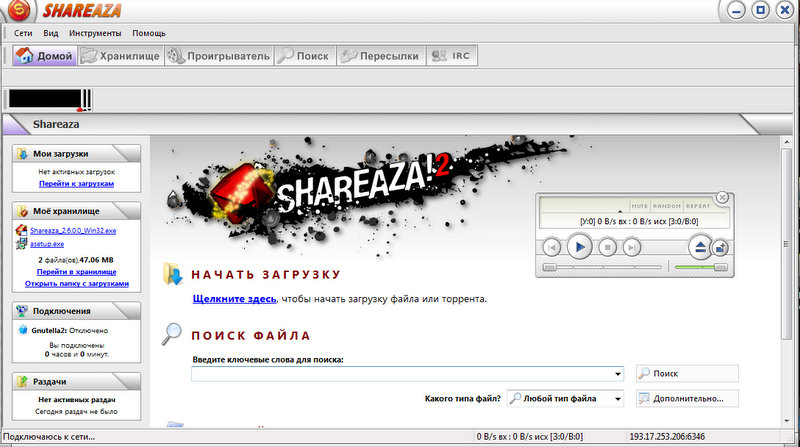This screenshot has height=447, width=800.
Task: Click the Мои загрузки panel header
Action: tap(77, 154)
